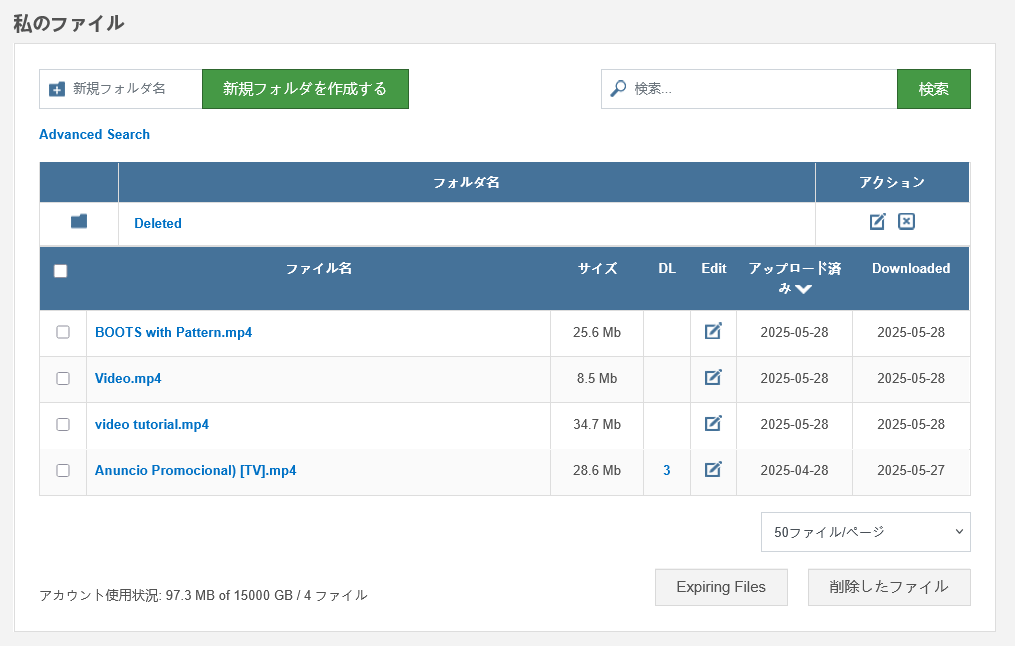The height and width of the screenshot is (646, 1015).
Task: Click the Edit column header
Action: tap(713, 268)
